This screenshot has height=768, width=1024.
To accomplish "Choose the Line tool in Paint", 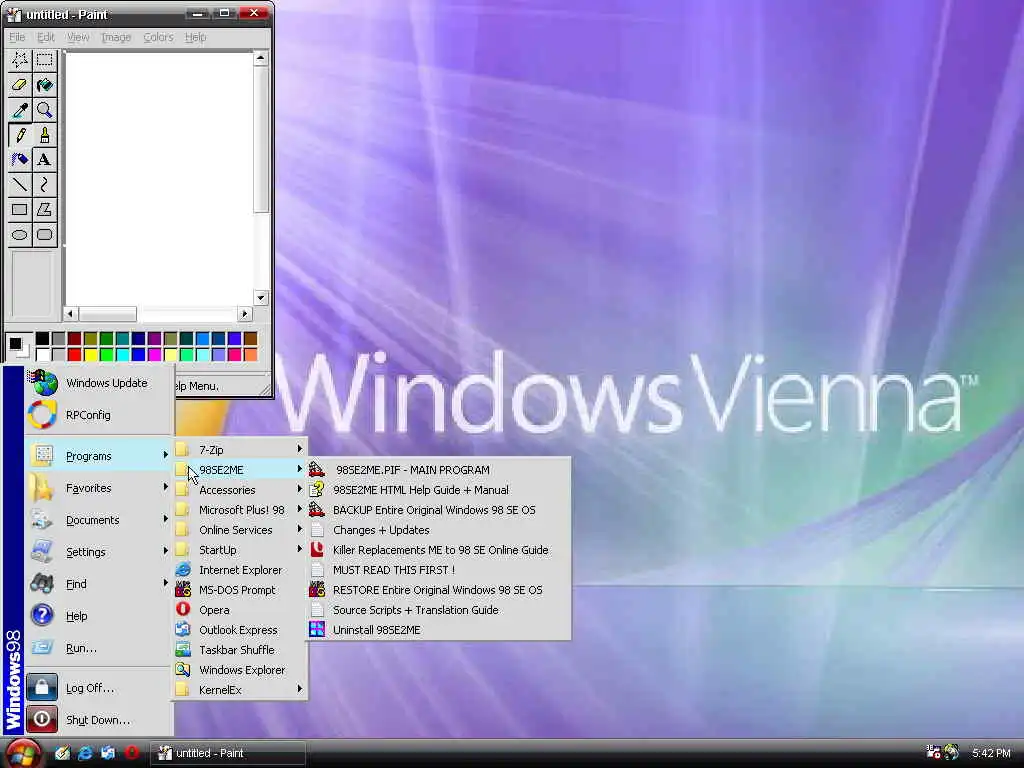I will 20,184.
